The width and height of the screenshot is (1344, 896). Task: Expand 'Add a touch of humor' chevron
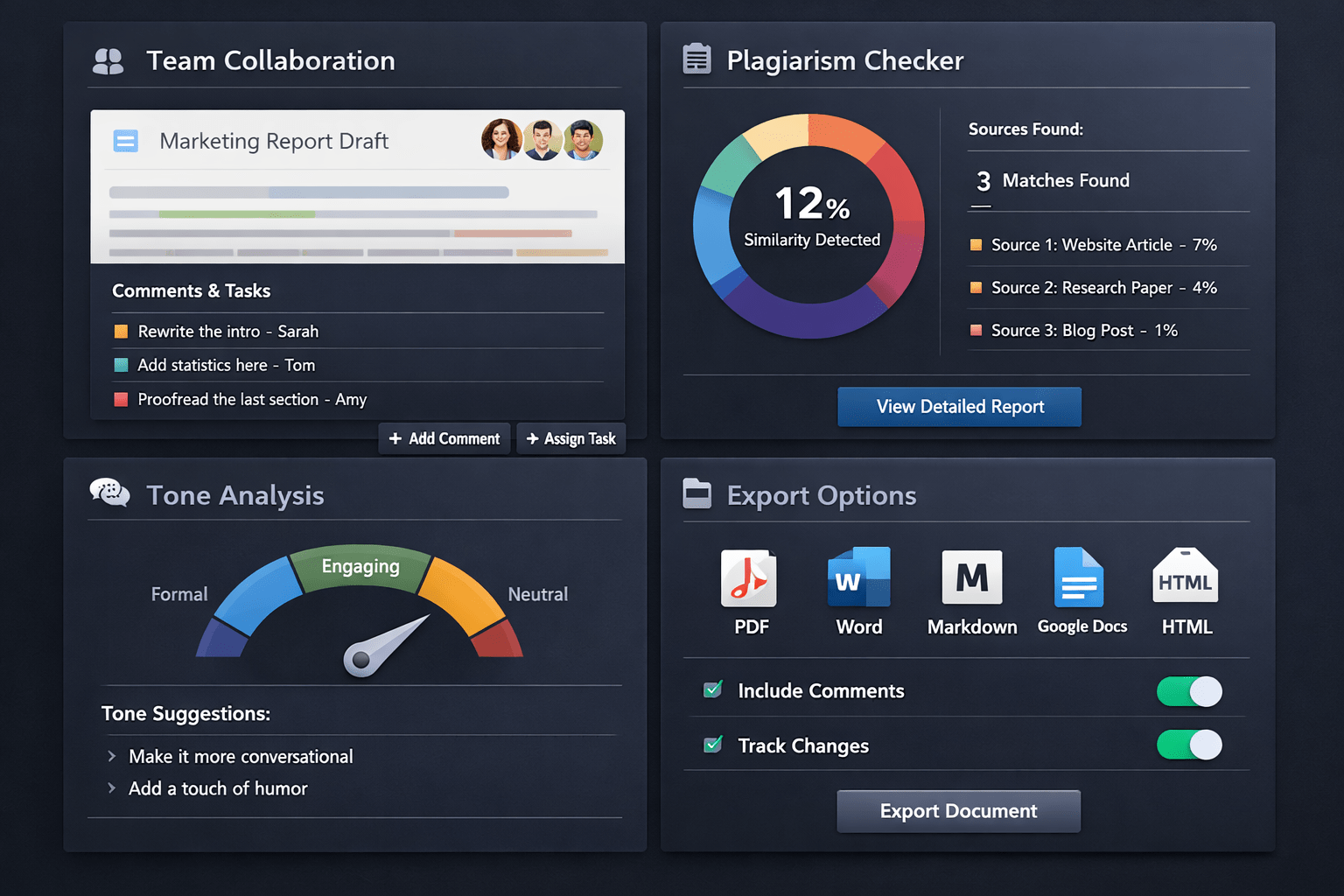(112, 788)
